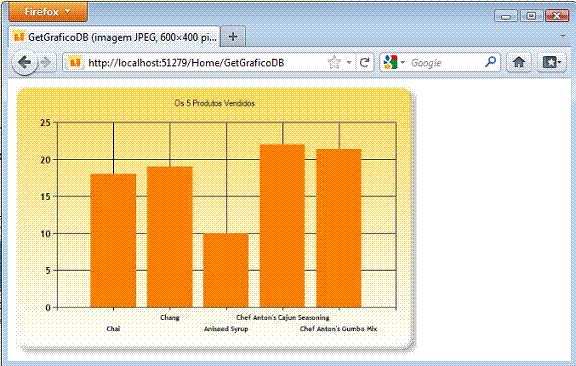The image size is (576, 366).
Task: Open the list all tabs arrow
Action: click(x=563, y=36)
